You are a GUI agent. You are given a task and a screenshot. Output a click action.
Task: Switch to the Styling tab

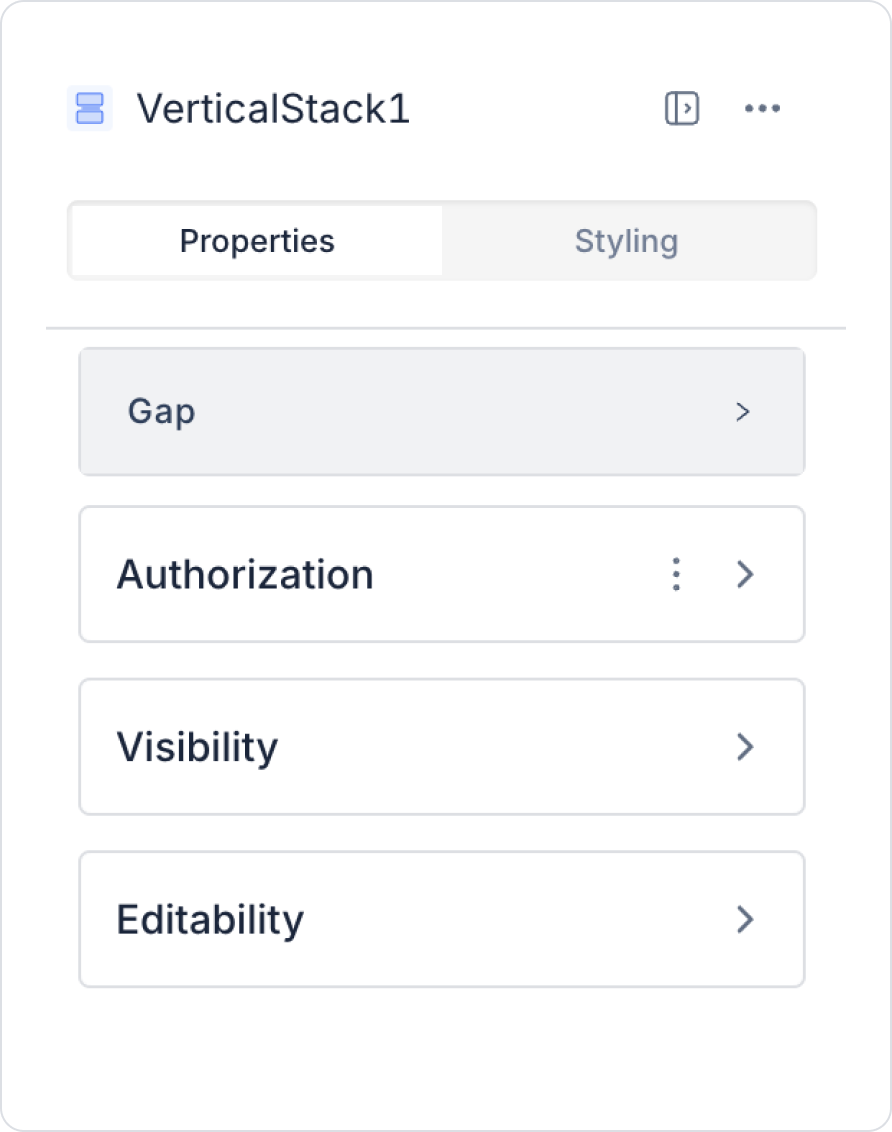627,241
